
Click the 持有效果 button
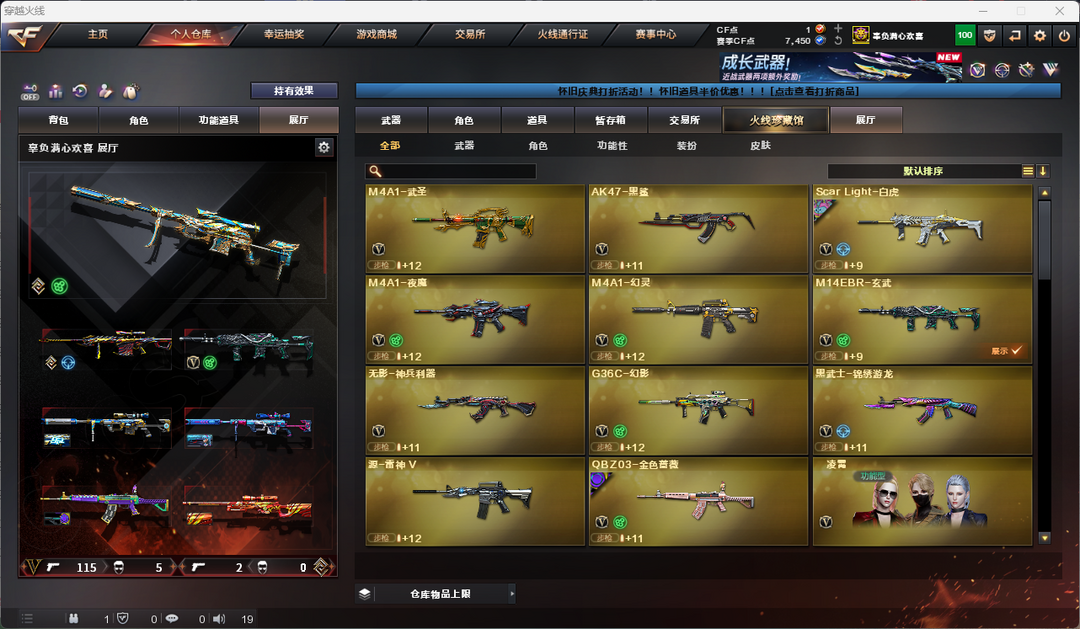(294, 90)
